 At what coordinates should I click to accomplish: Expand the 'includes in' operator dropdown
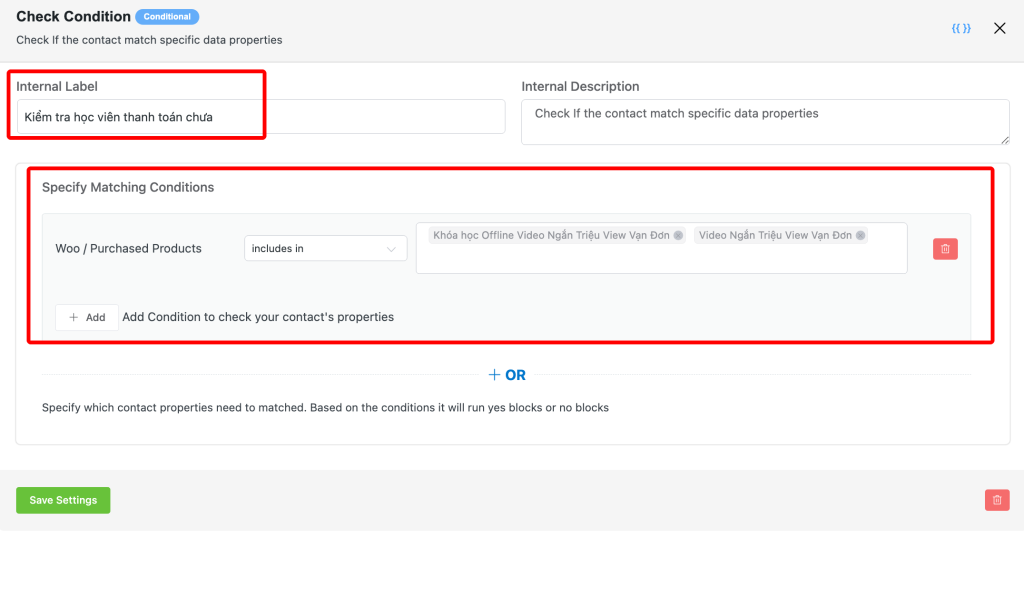pyautogui.click(x=325, y=249)
